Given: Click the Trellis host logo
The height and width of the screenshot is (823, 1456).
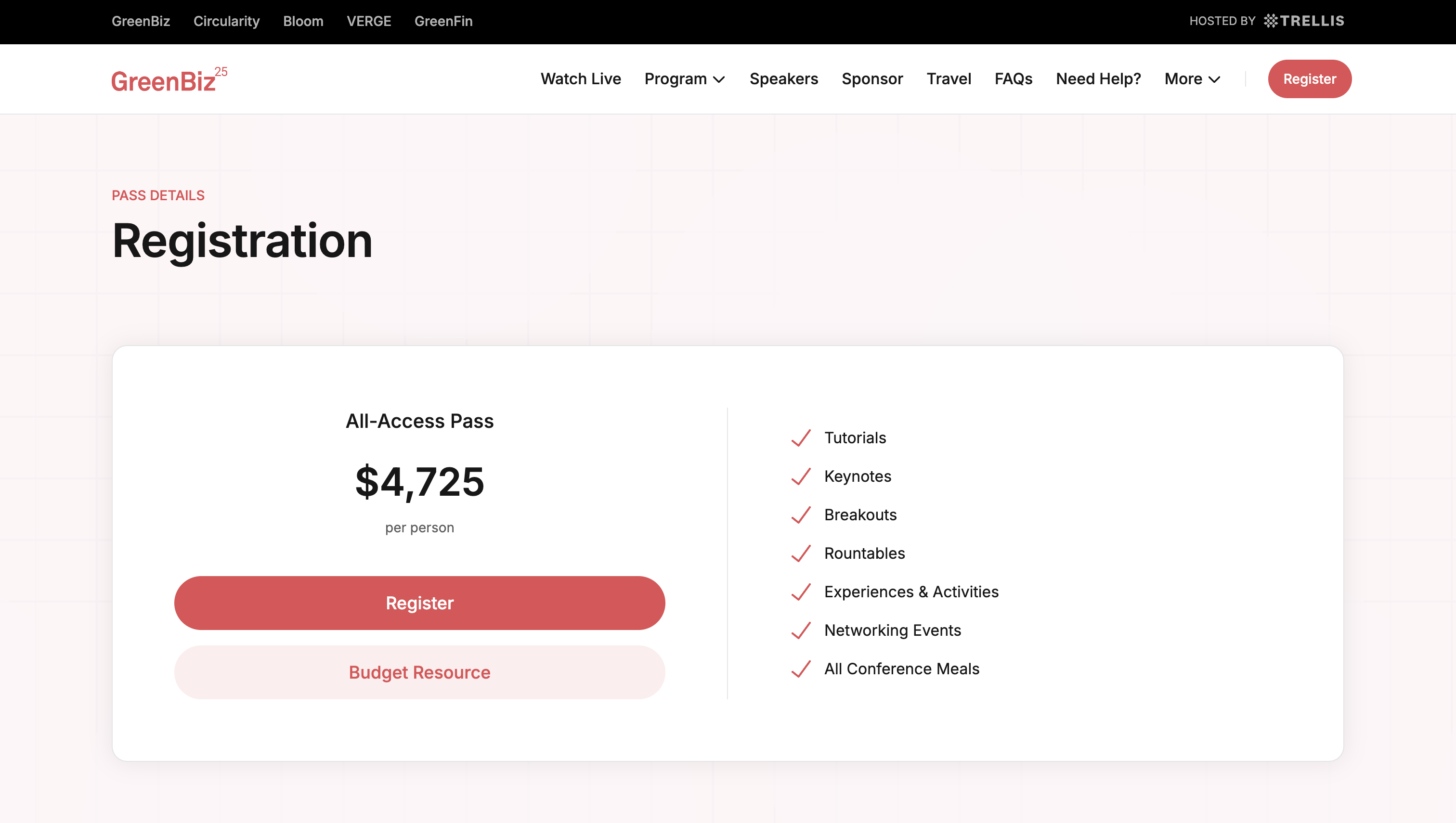Looking at the screenshot, I should click(1304, 21).
